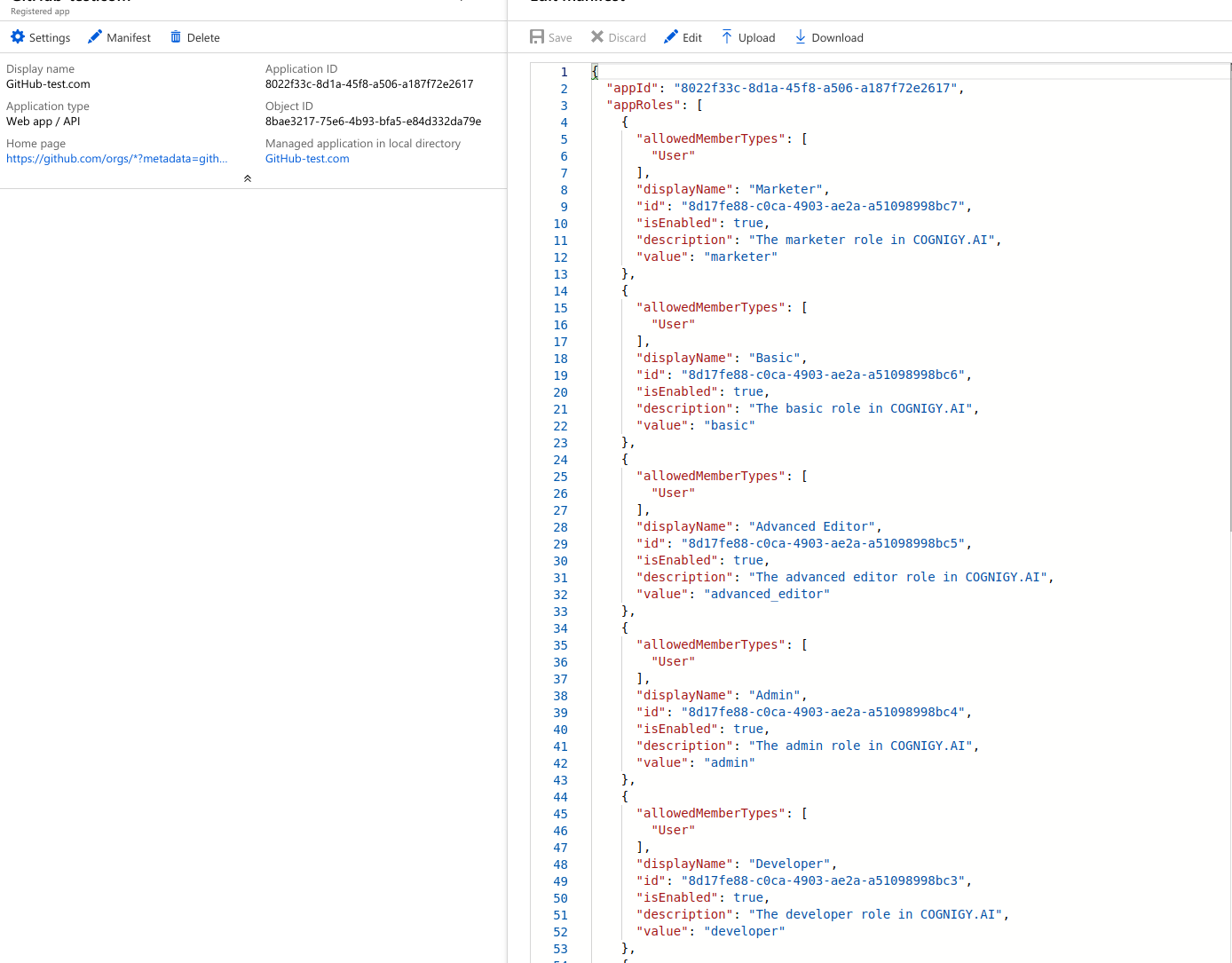The image size is (1232, 963).
Task: Click the advanced editor role description string
Action: pos(897,577)
